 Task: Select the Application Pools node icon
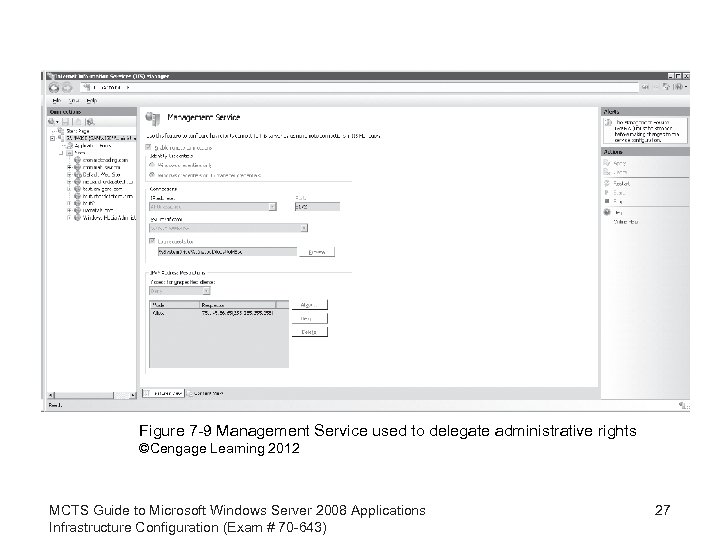tap(70, 146)
